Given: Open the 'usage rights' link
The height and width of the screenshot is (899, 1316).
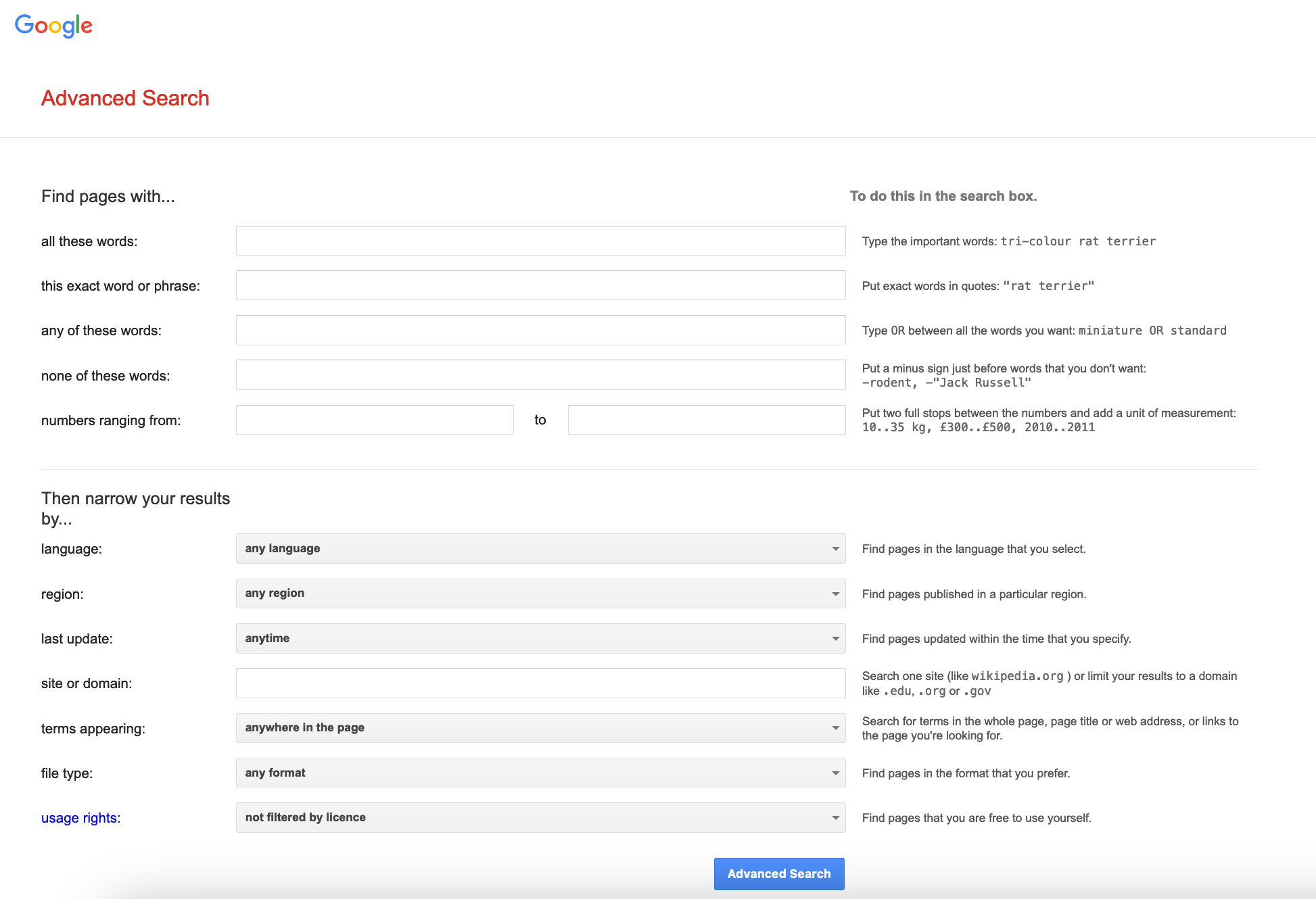Looking at the screenshot, I should pyautogui.click(x=79, y=818).
